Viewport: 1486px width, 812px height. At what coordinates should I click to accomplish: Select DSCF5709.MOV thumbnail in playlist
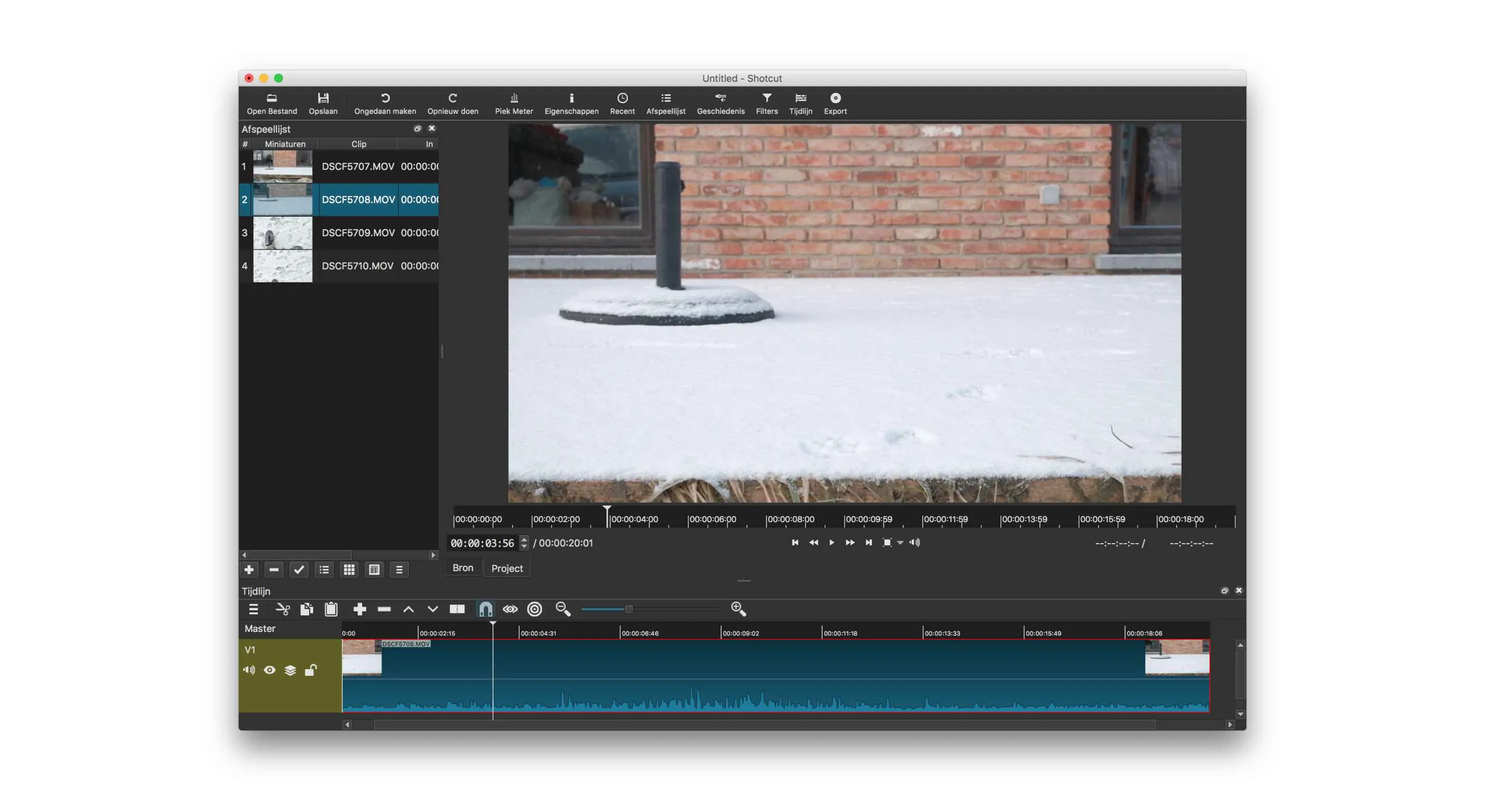click(283, 233)
